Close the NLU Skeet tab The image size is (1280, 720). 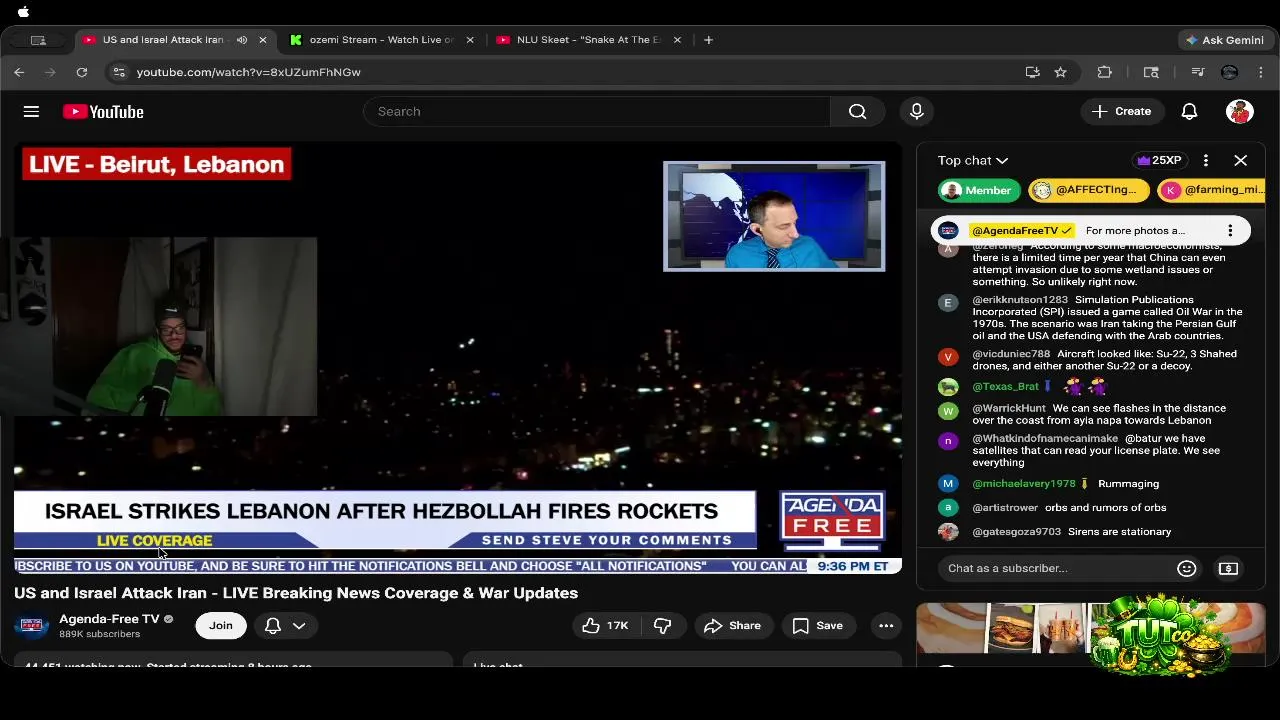click(677, 40)
